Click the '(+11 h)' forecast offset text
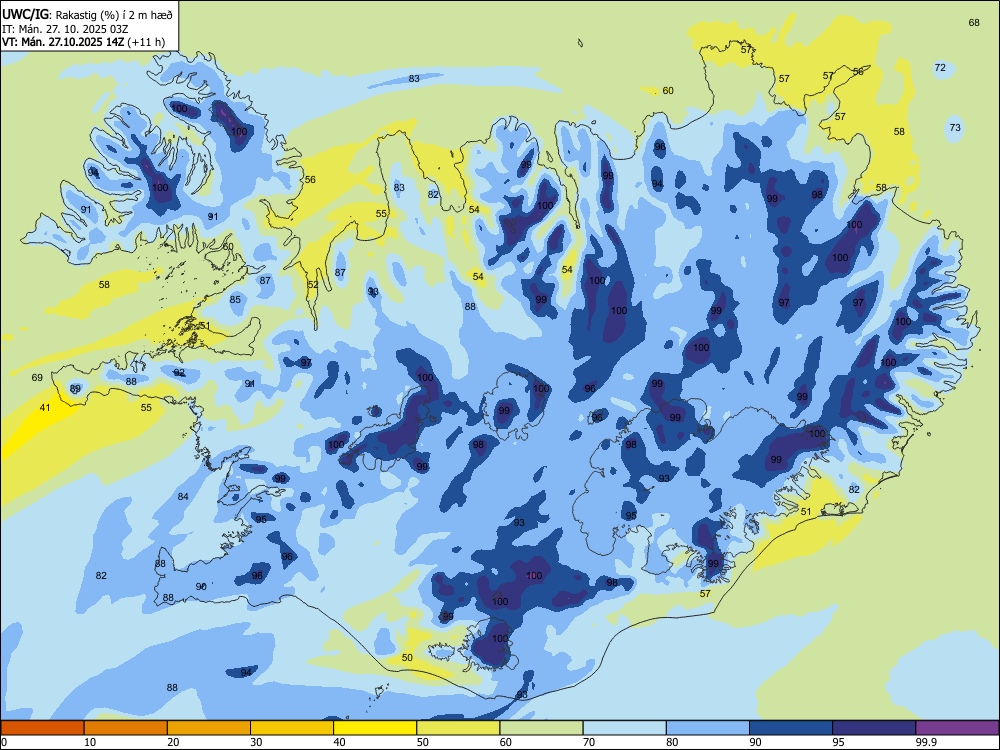 pyautogui.click(x=146, y=42)
